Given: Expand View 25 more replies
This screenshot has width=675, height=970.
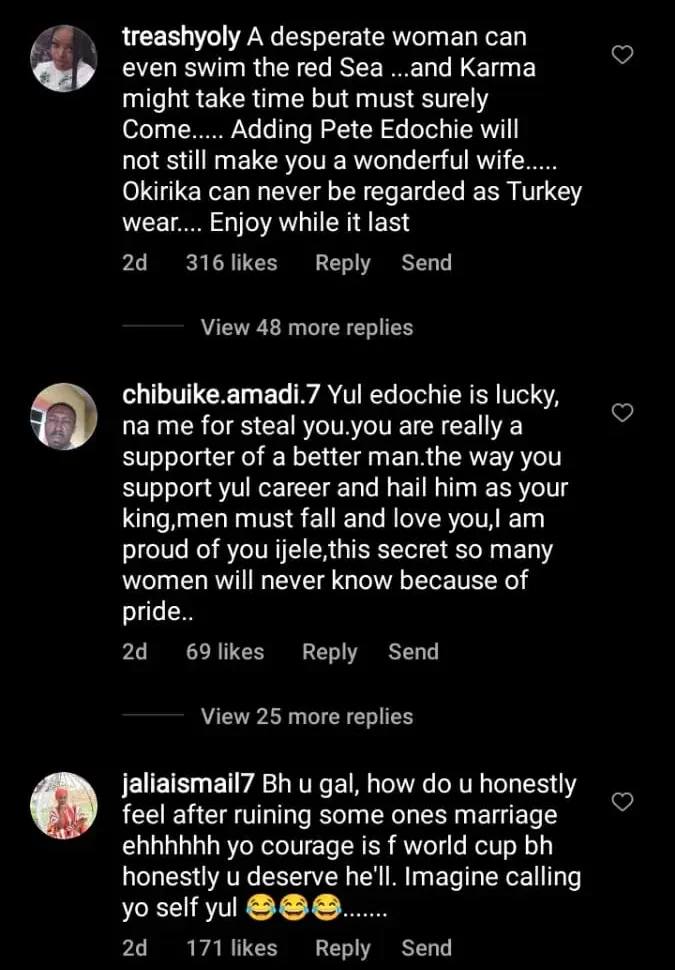Looking at the screenshot, I should coord(306,716).
